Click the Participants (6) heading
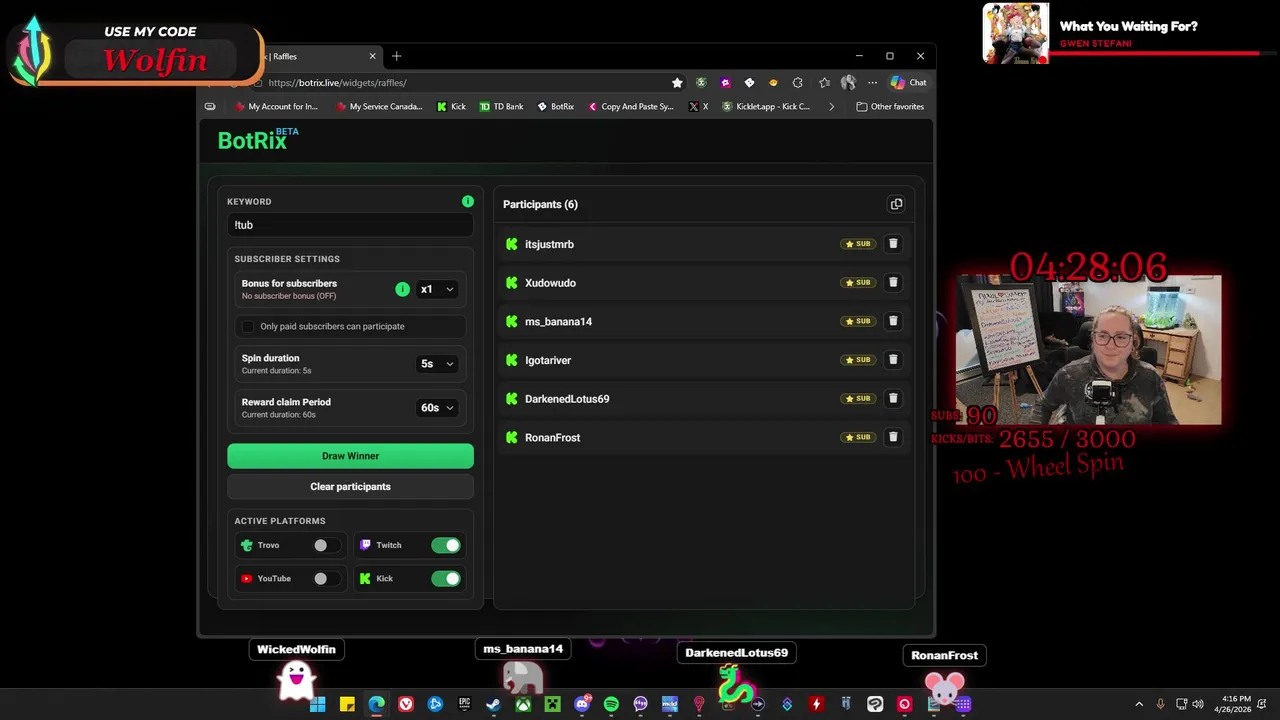Viewport: 1280px width, 720px height. 540,204
